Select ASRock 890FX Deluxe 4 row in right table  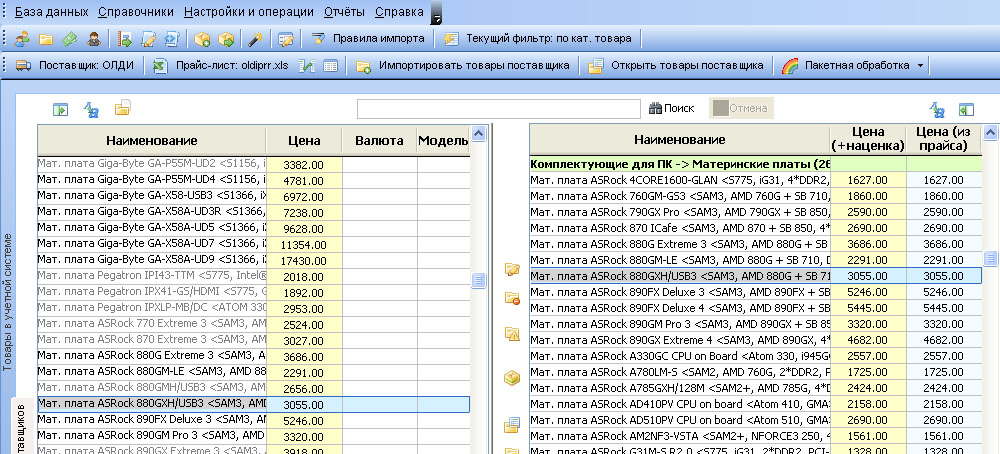tap(755, 308)
